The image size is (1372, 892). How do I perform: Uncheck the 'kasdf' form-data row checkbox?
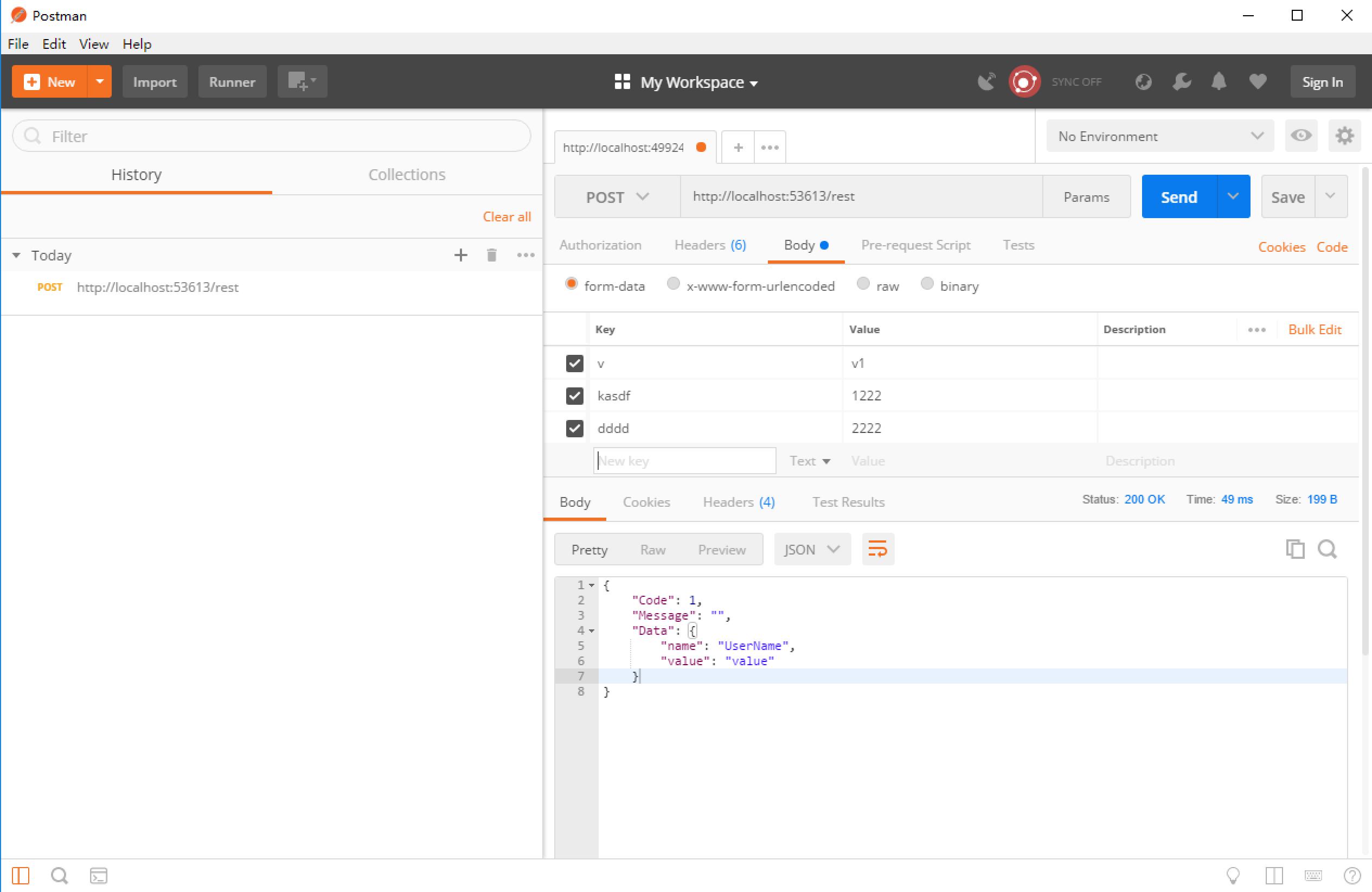click(x=574, y=396)
